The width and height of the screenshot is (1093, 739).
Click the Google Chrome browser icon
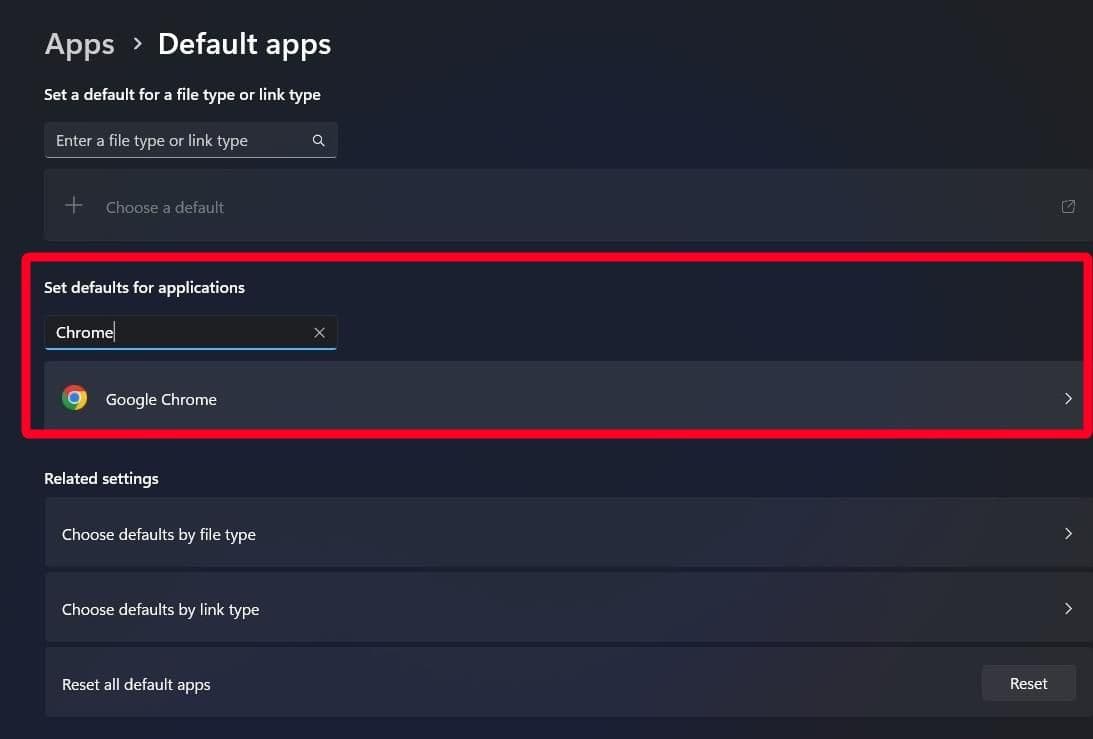pyautogui.click(x=74, y=398)
